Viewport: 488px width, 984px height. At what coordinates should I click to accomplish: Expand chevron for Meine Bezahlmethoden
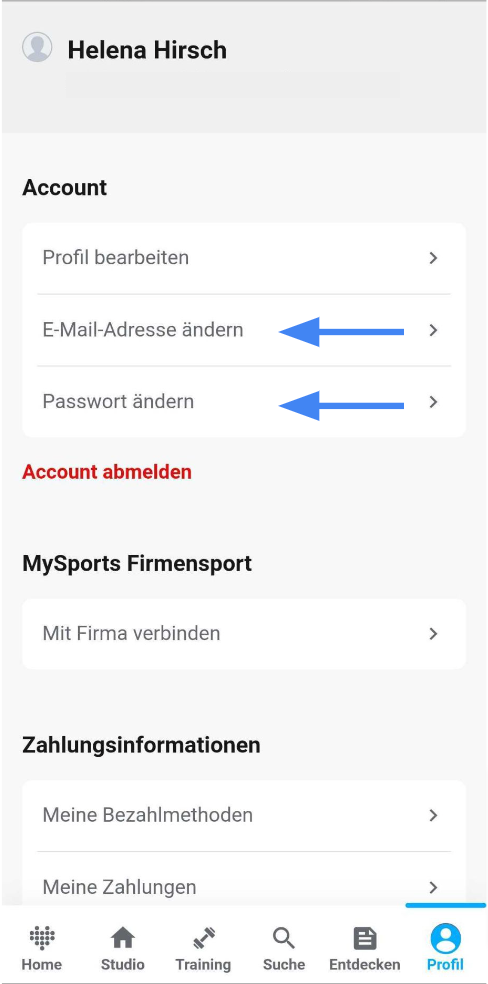433,815
